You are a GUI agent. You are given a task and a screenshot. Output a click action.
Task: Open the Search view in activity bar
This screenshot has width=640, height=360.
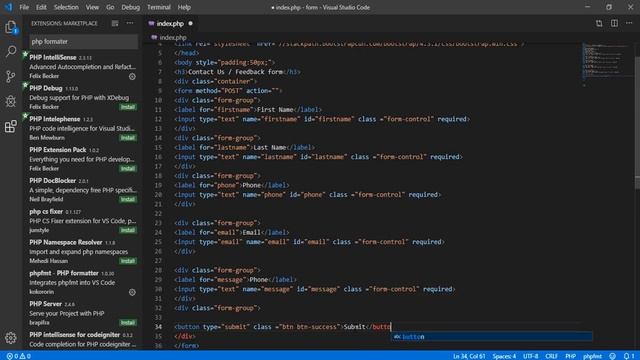pyautogui.click(x=11, y=51)
